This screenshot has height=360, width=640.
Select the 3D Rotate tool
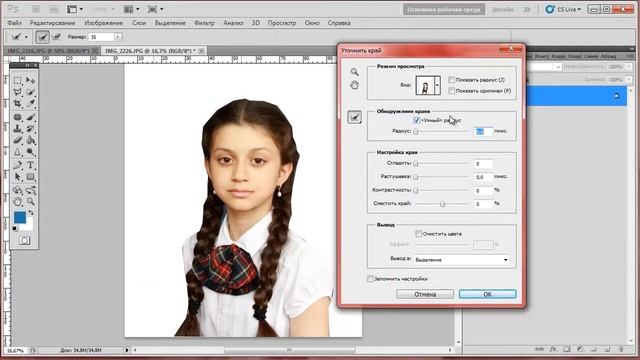(18, 190)
